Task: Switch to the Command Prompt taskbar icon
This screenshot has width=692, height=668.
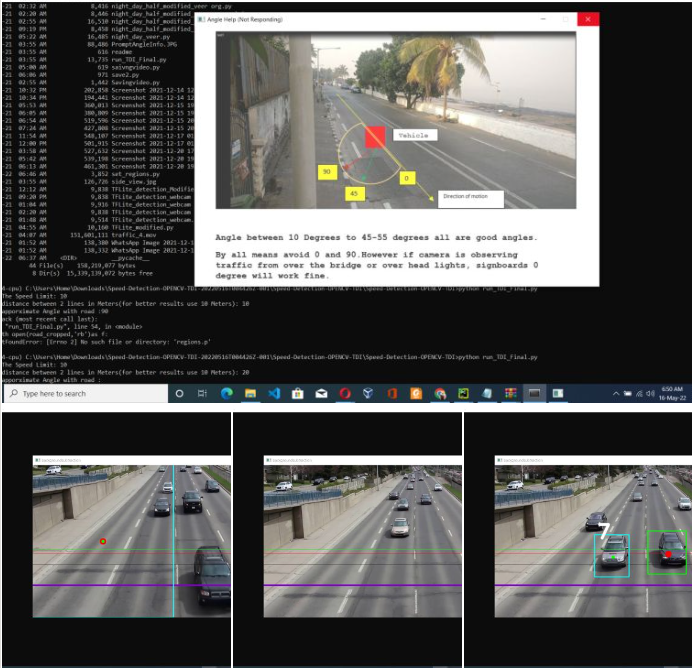Action: point(534,393)
